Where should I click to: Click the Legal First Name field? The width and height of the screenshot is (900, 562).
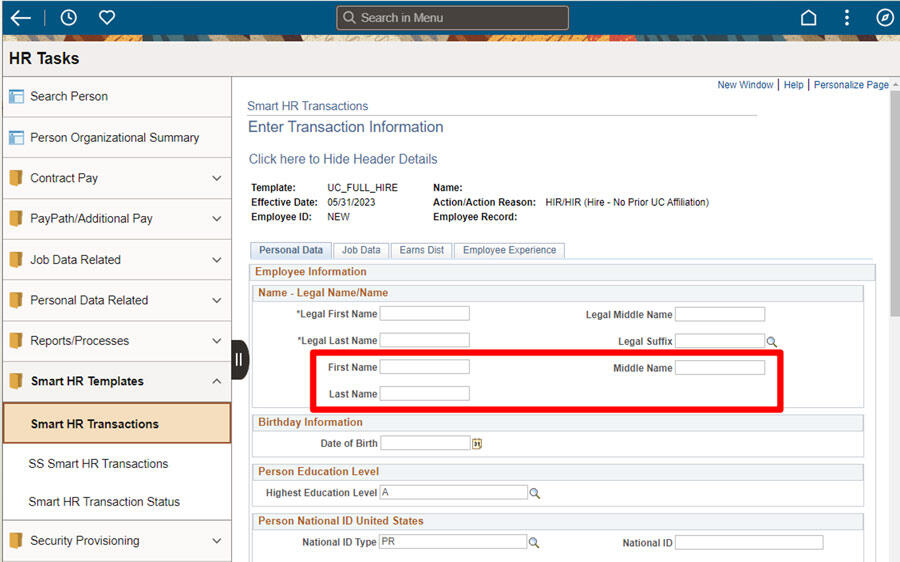click(x=425, y=313)
